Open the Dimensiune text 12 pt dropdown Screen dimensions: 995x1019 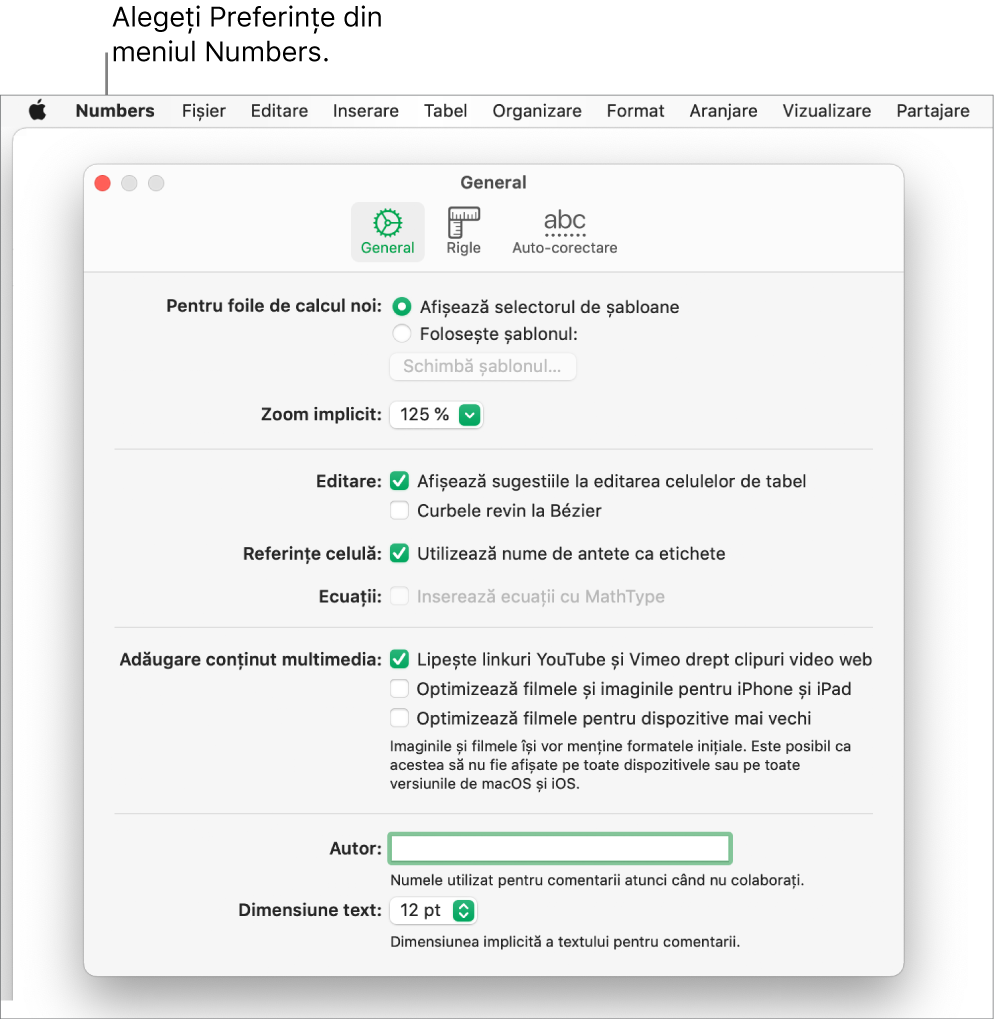[434, 910]
